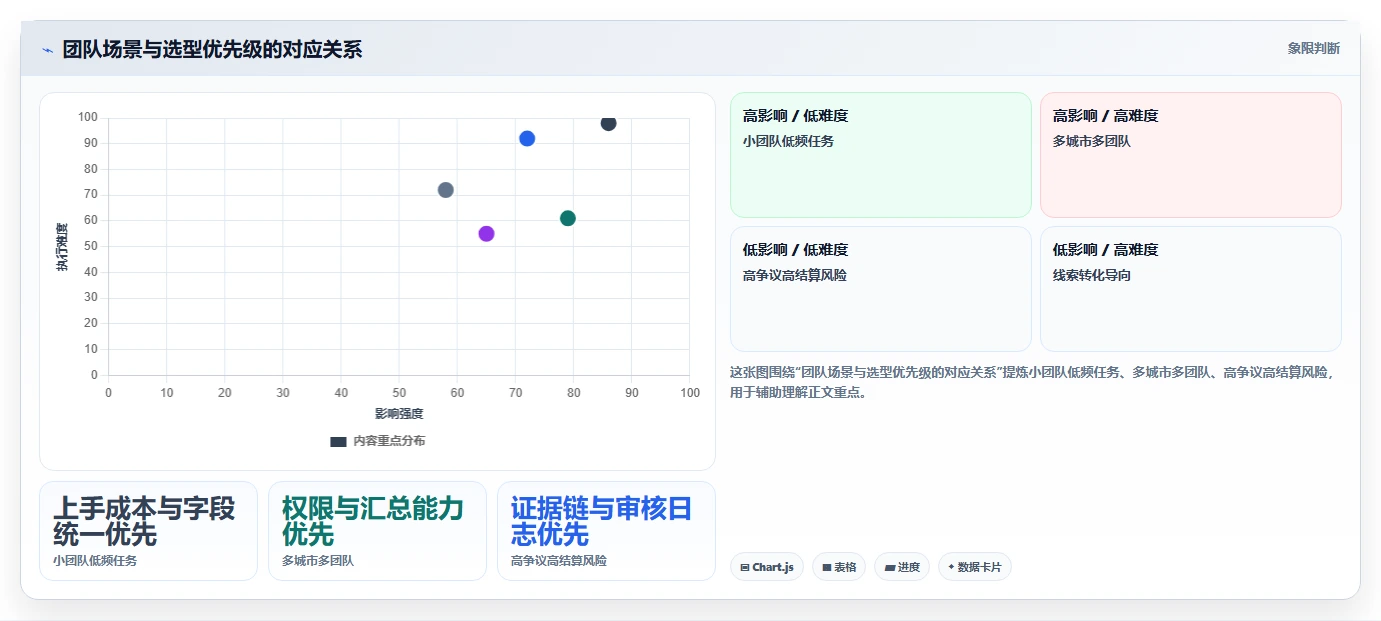
Task: Click the dark navy scatter point at top
Action: [x=608, y=123]
